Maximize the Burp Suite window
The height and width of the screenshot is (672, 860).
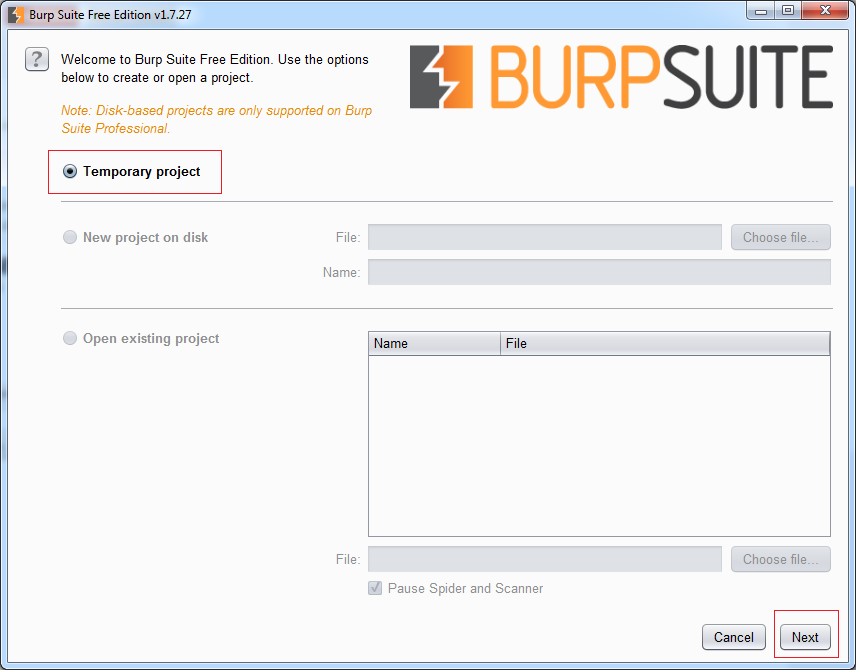point(788,11)
